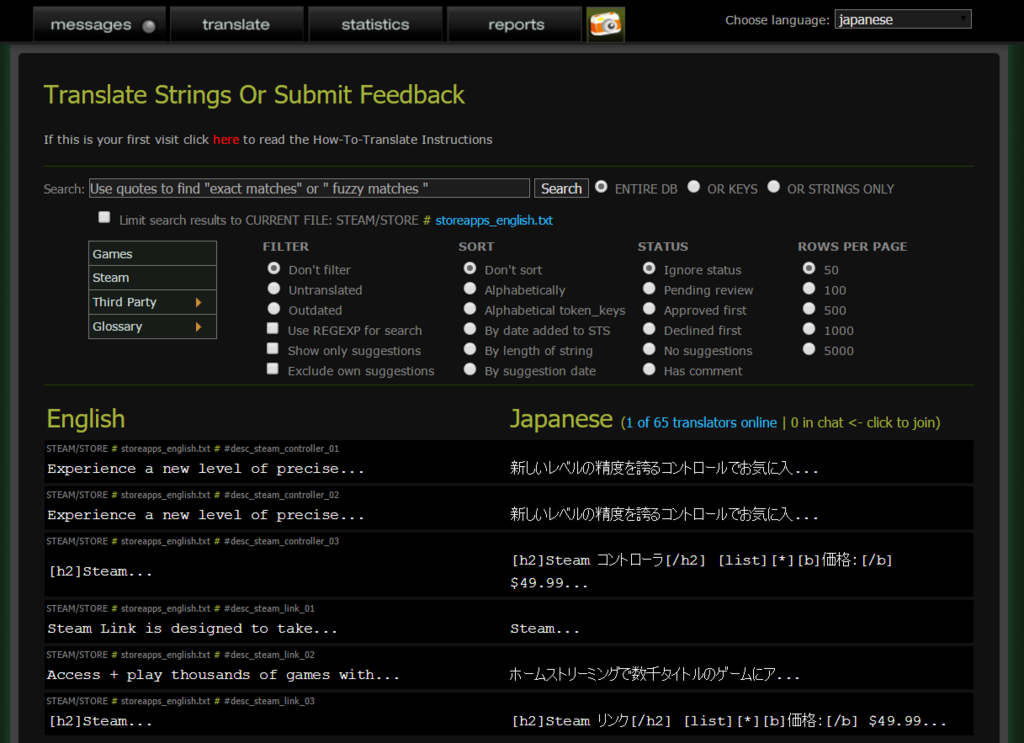Image resolution: width=1024 pixels, height=743 pixels.
Task: Open 'Steam Link is designed to take...' string
Action: pos(192,629)
